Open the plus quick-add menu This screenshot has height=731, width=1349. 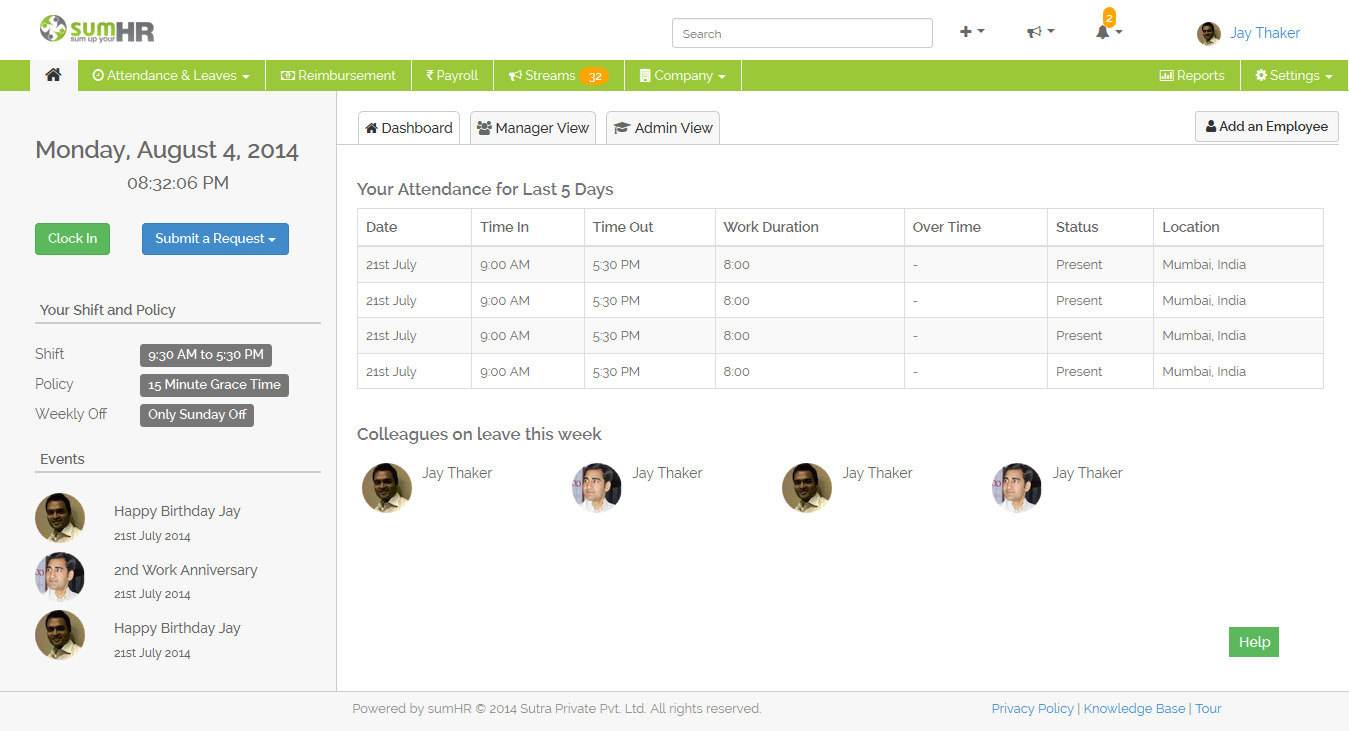click(x=972, y=32)
